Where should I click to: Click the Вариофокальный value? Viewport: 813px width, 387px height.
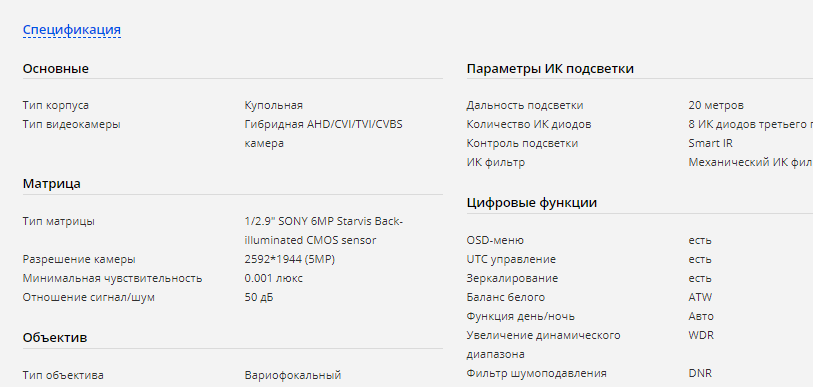click(292, 375)
